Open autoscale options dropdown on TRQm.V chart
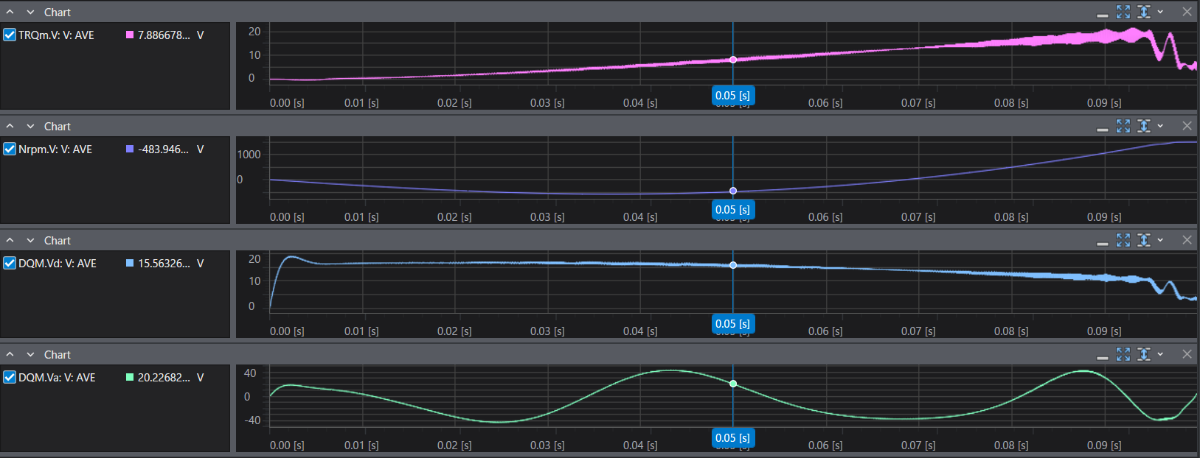The image size is (1200, 458). pos(1160,12)
